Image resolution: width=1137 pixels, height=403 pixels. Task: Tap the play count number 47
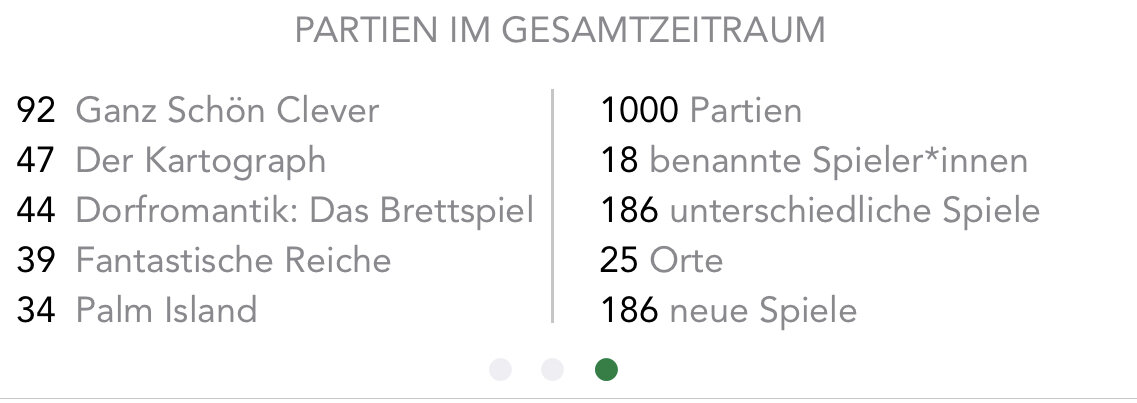click(x=36, y=160)
